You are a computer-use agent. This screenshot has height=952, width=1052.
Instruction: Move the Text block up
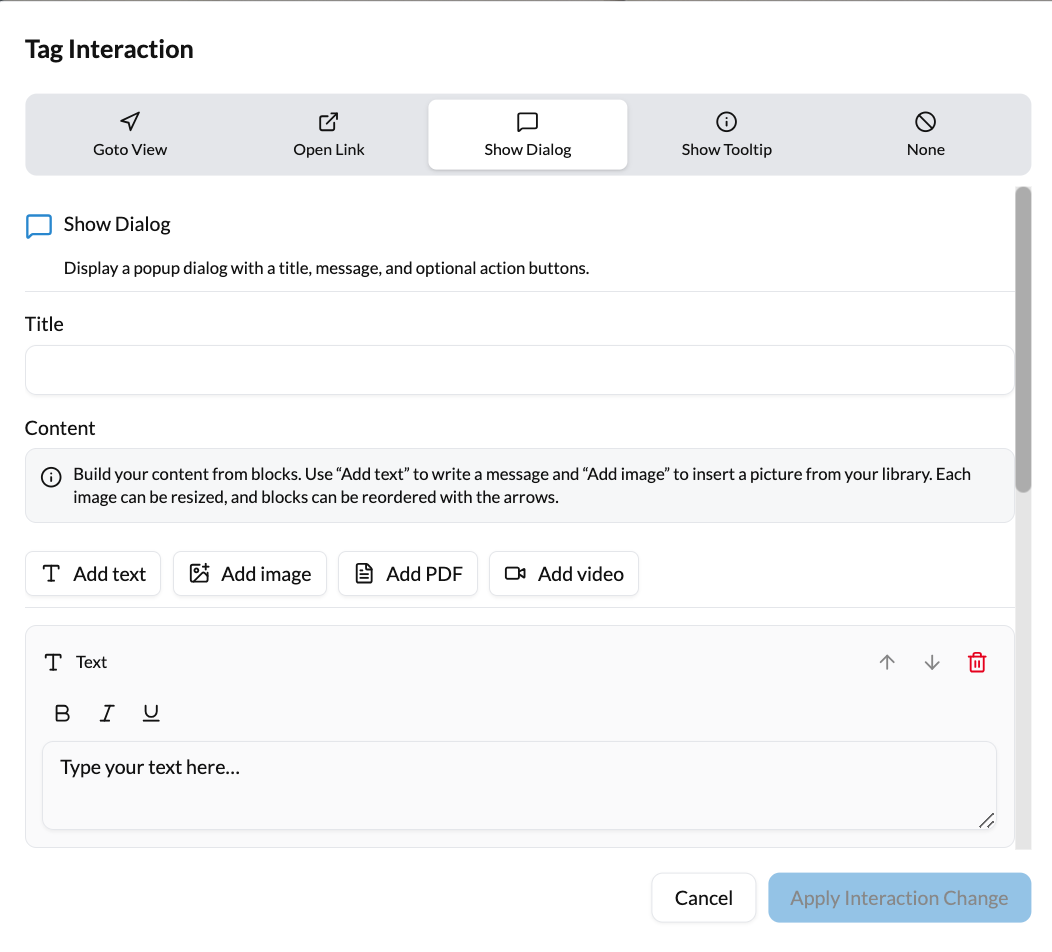pos(887,662)
